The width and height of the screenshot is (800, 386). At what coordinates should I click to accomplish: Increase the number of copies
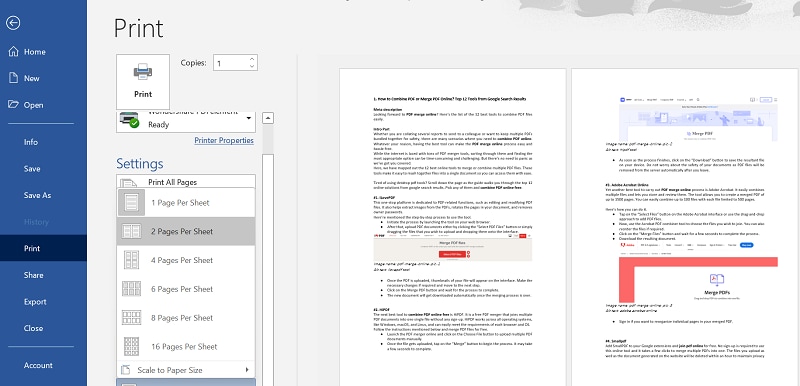click(x=252, y=60)
